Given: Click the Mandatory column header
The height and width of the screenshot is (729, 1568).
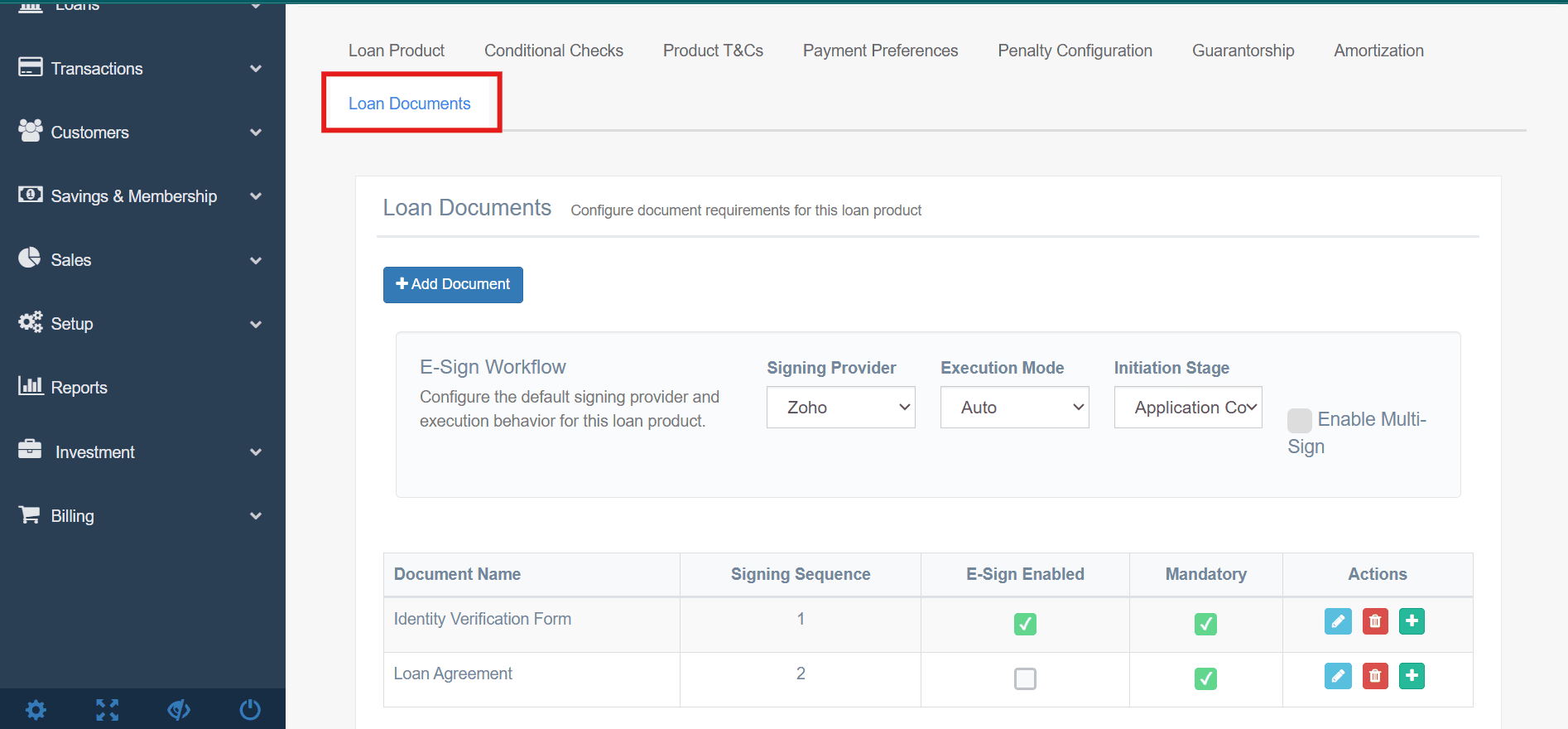Looking at the screenshot, I should pos(1205,574).
